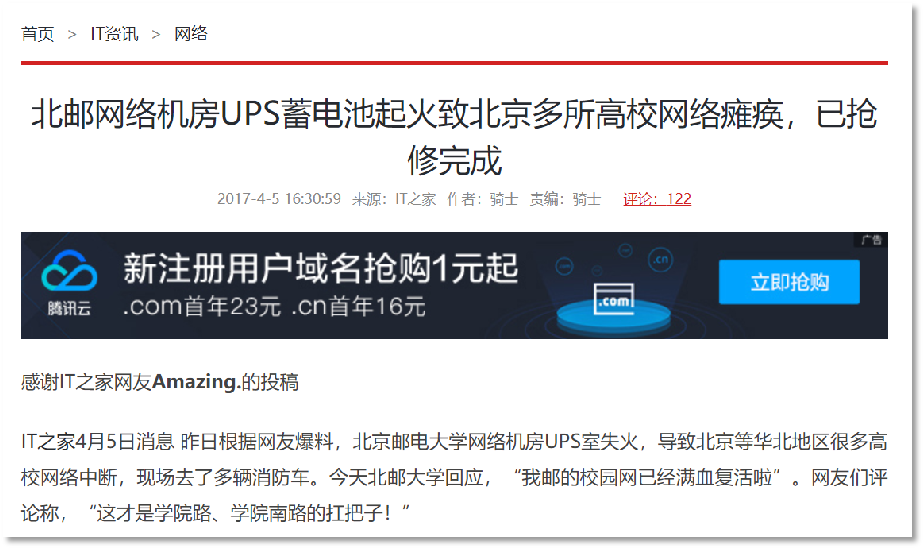Click the timestamp 2017-4-5 16:30:59
The width and height of the screenshot is (924, 548).
pos(279,199)
